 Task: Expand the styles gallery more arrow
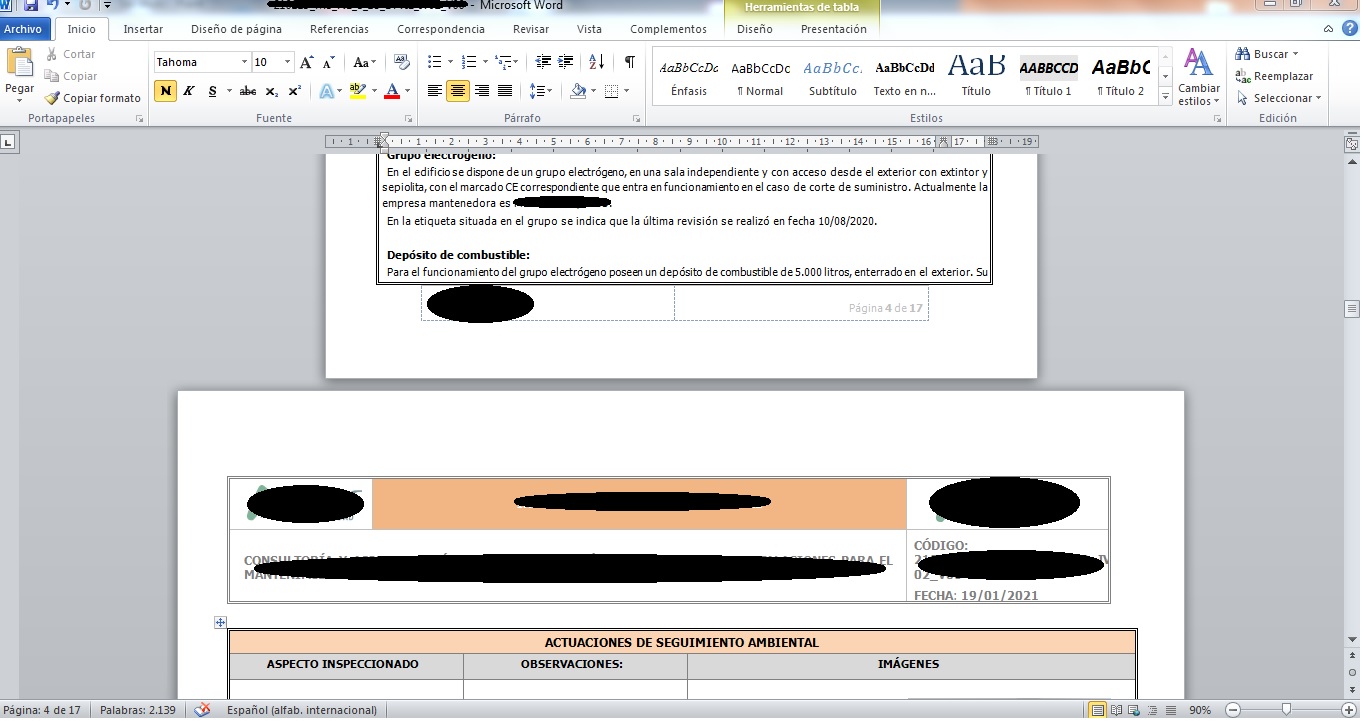coord(1165,96)
